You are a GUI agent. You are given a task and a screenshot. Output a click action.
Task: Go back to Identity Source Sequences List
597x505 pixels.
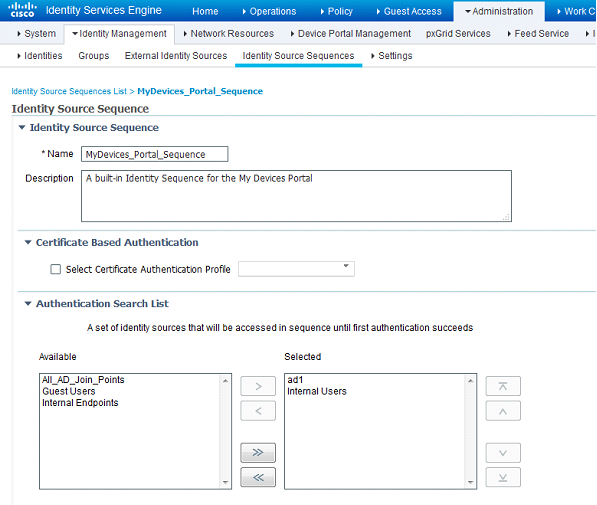tap(69, 91)
